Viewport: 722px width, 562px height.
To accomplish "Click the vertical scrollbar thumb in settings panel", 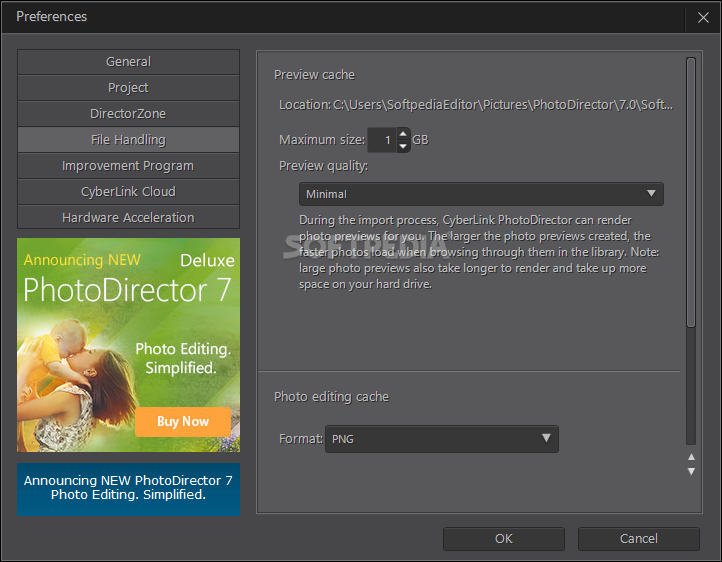I will pos(691,192).
